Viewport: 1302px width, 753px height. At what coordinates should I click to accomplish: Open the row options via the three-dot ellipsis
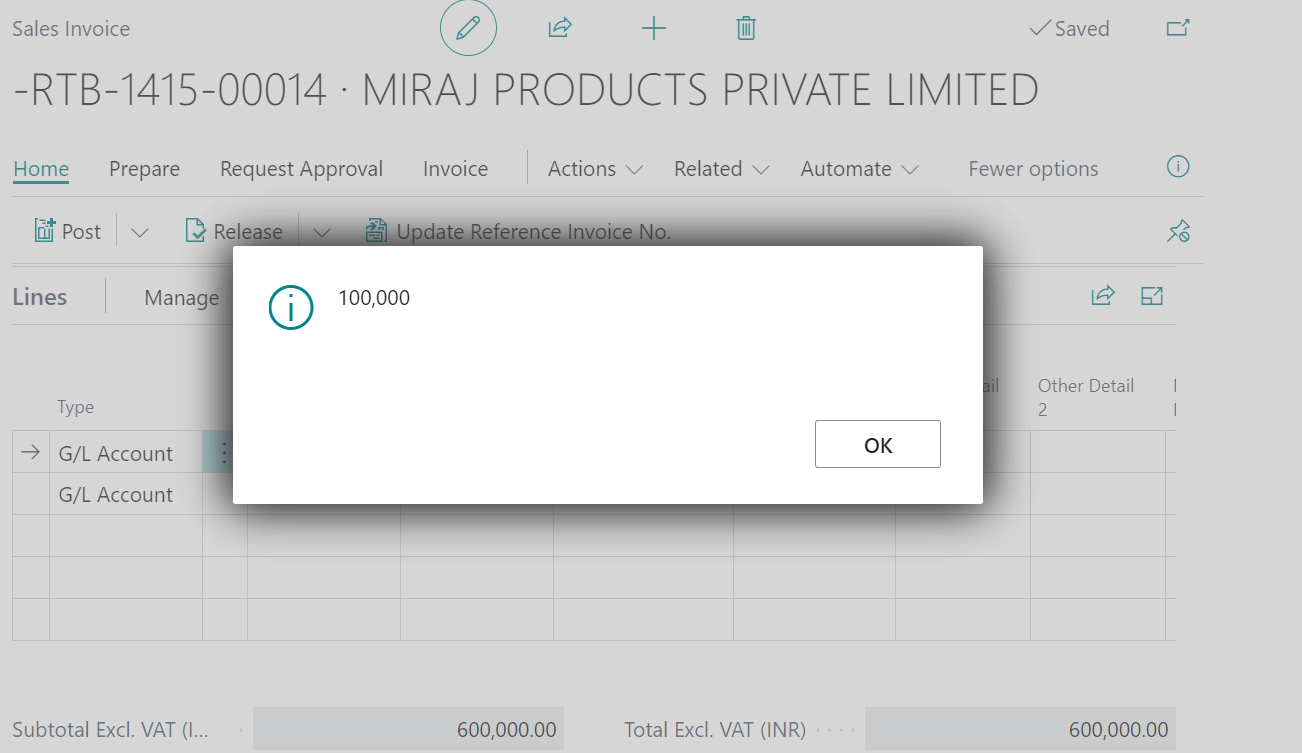point(225,452)
